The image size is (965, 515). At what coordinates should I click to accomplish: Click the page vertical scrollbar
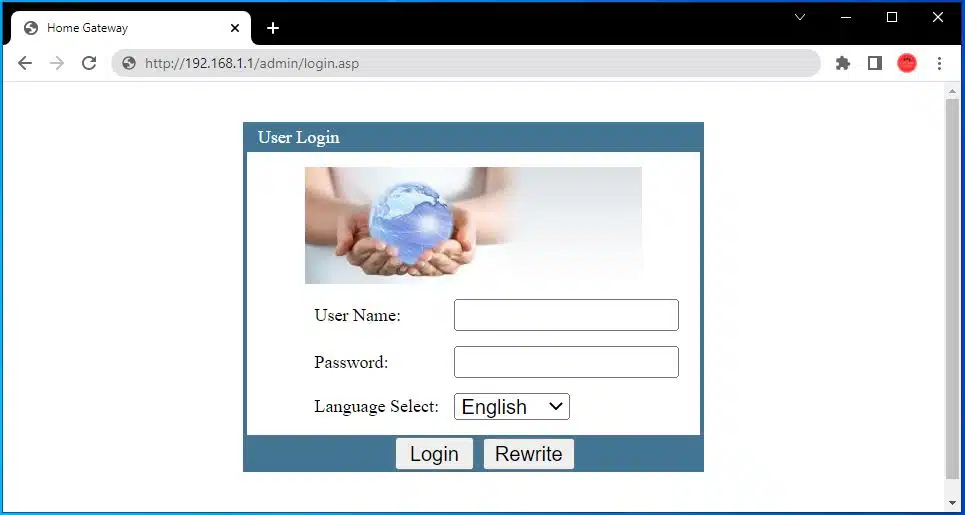click(952, 289)
